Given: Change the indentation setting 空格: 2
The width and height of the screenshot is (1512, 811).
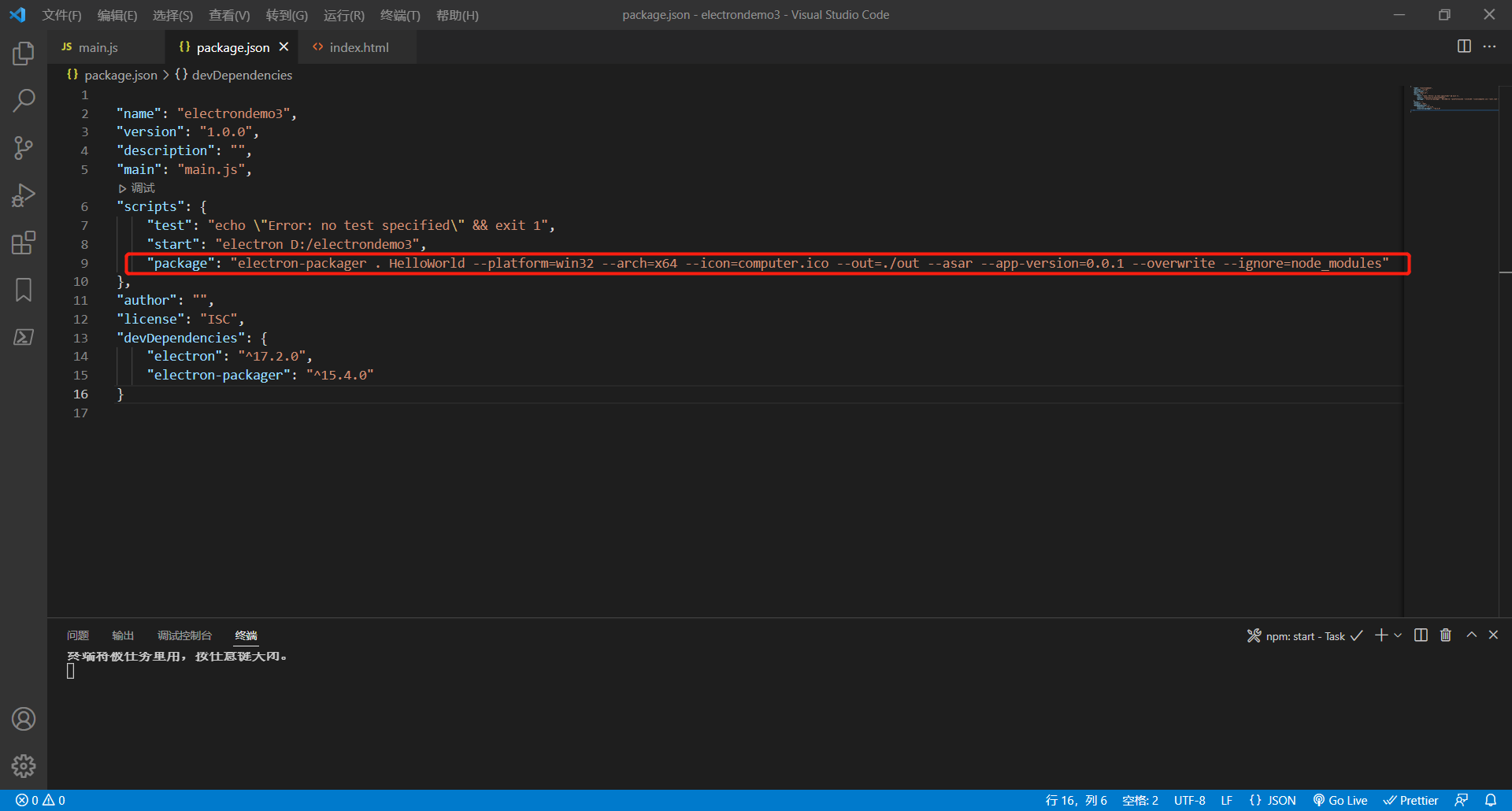Looking at the screenshot, I should click(1140, 801).
